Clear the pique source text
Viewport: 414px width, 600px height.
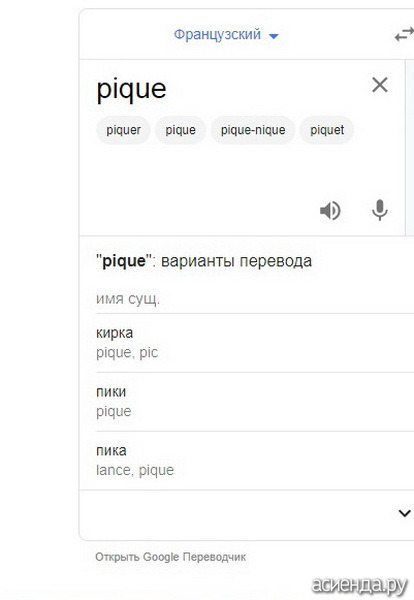coord(380,85)
